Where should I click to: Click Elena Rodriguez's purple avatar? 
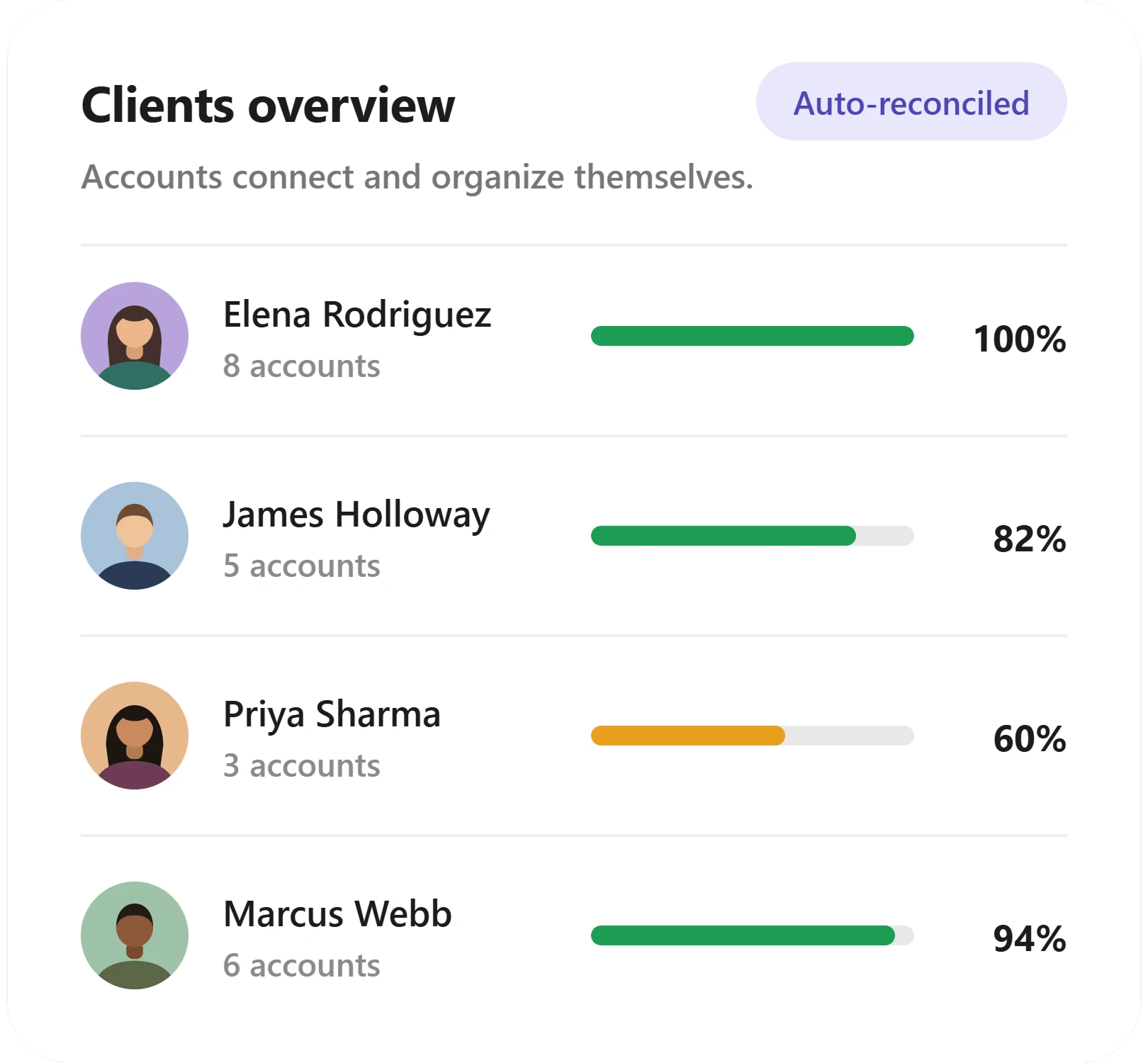pos(135,336)
